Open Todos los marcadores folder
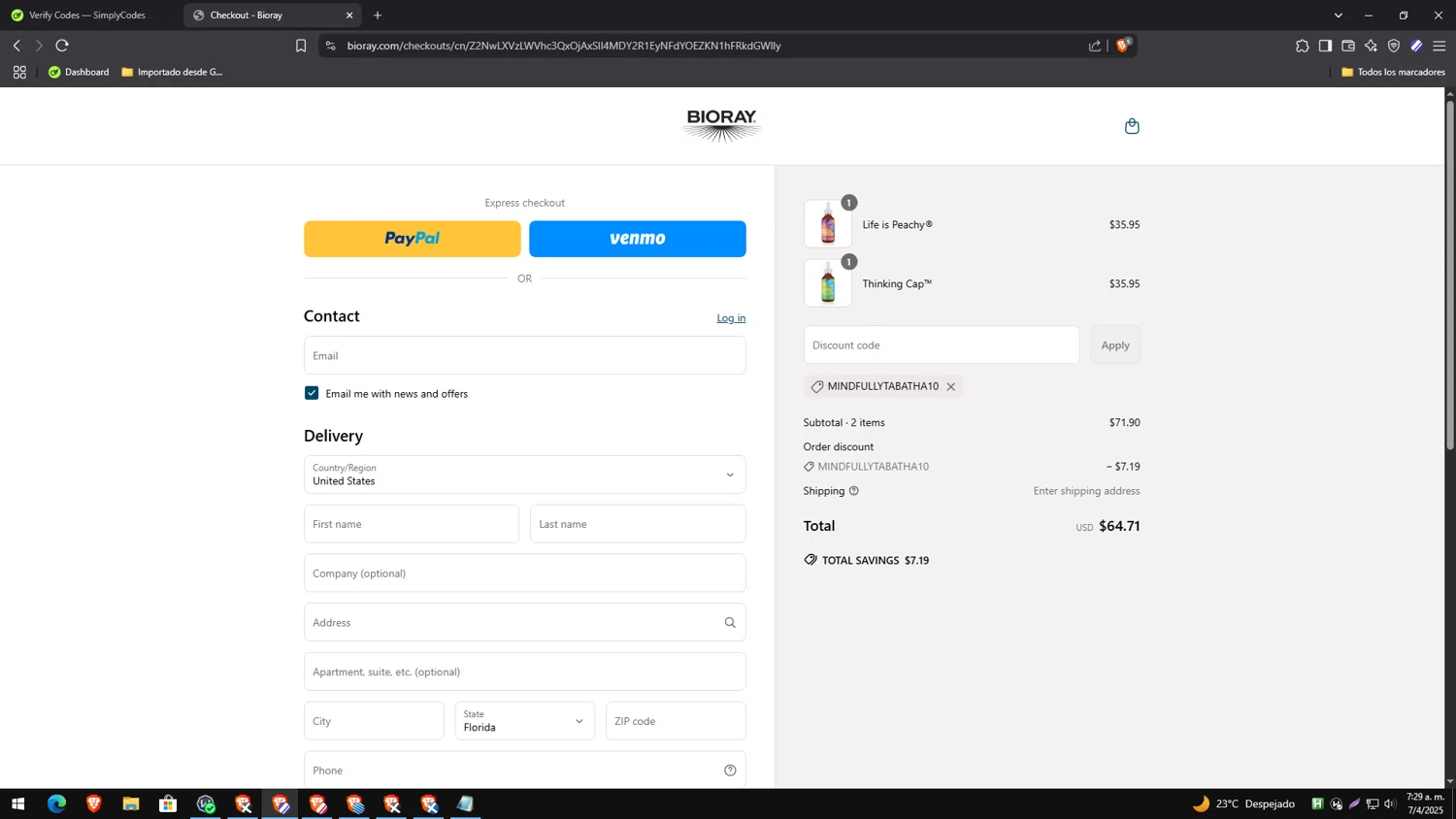 (1393, 72)
